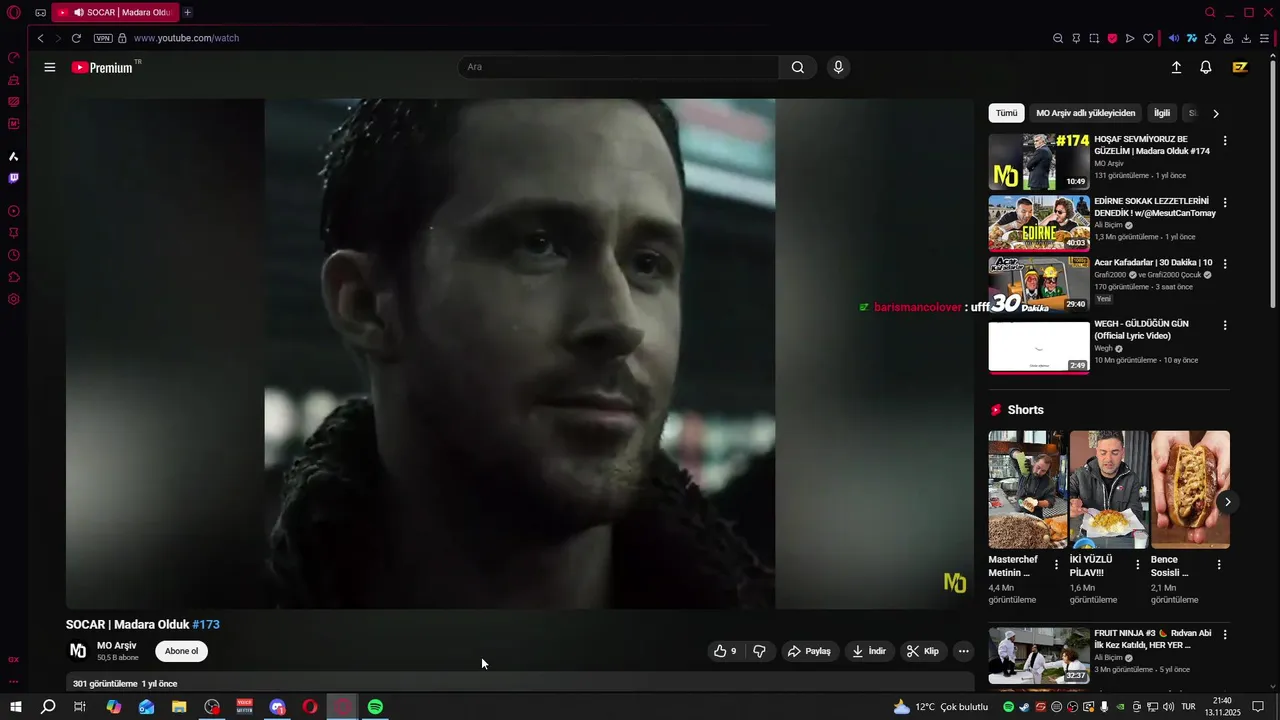1280x720 pixels.
Task: Open more actions menu beside Klip
Action: point(963,651)
